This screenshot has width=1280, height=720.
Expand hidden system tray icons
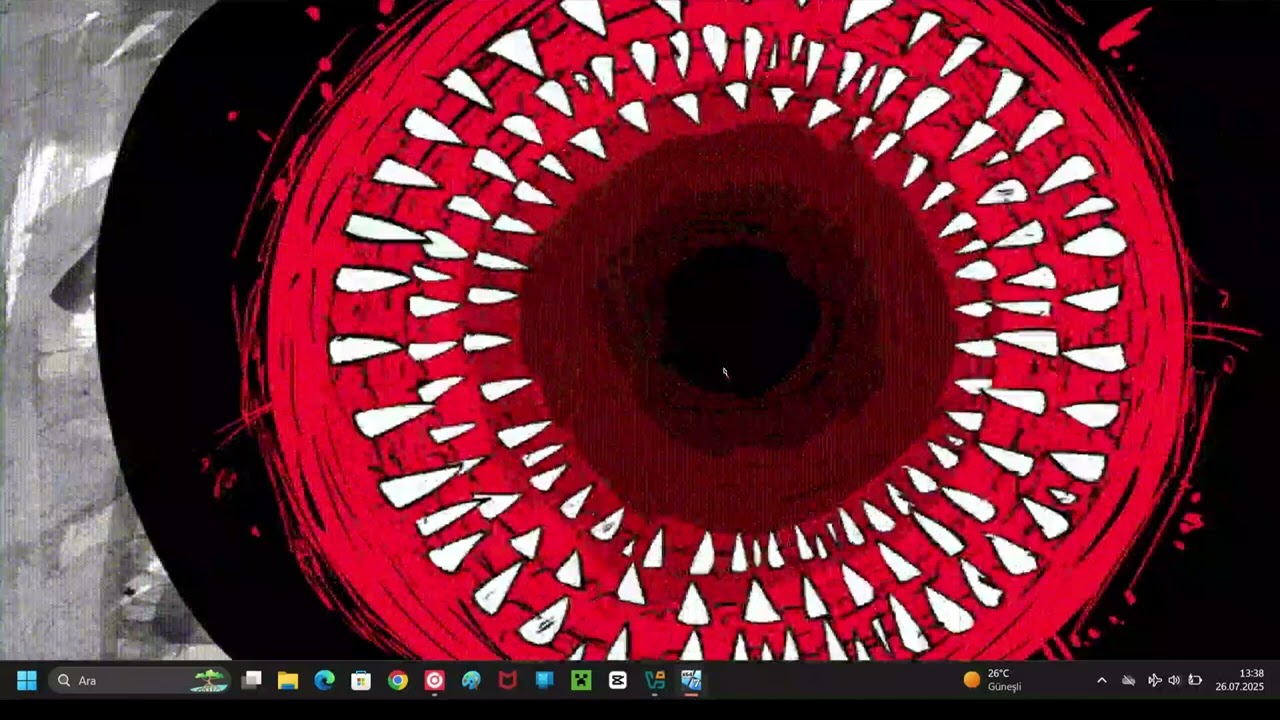click(1102, 681)
